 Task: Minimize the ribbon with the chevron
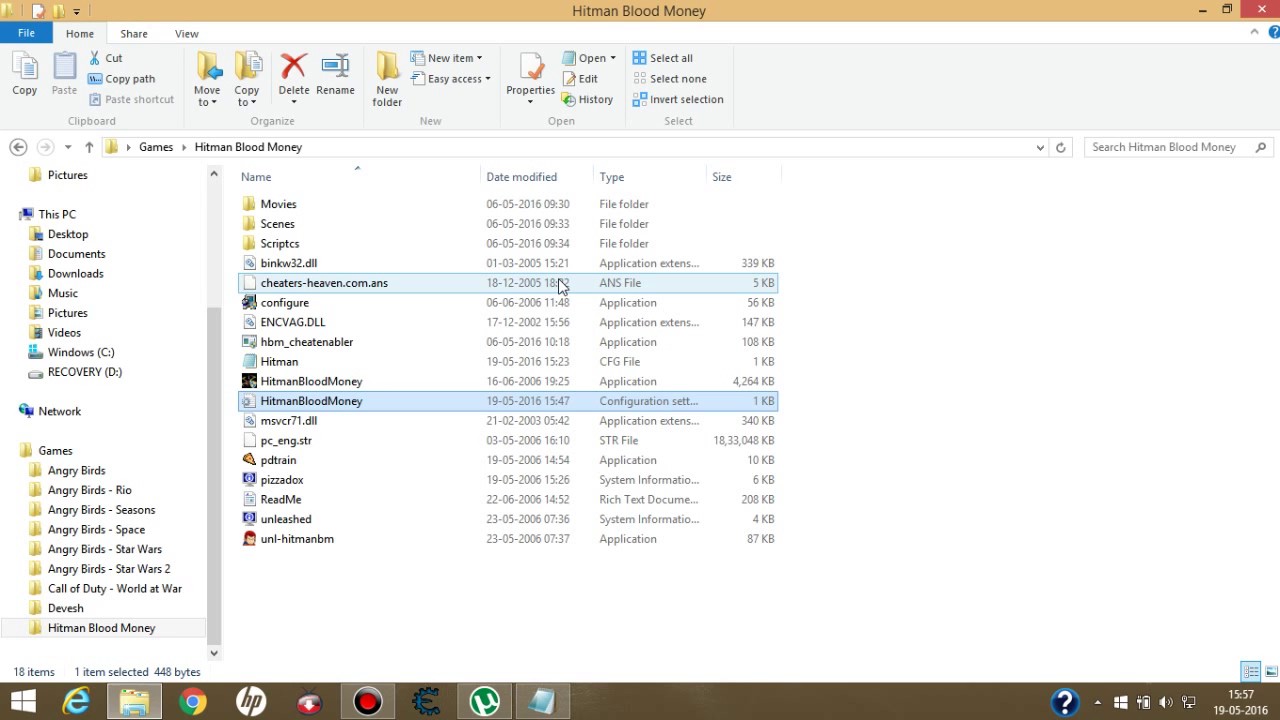1255,33
